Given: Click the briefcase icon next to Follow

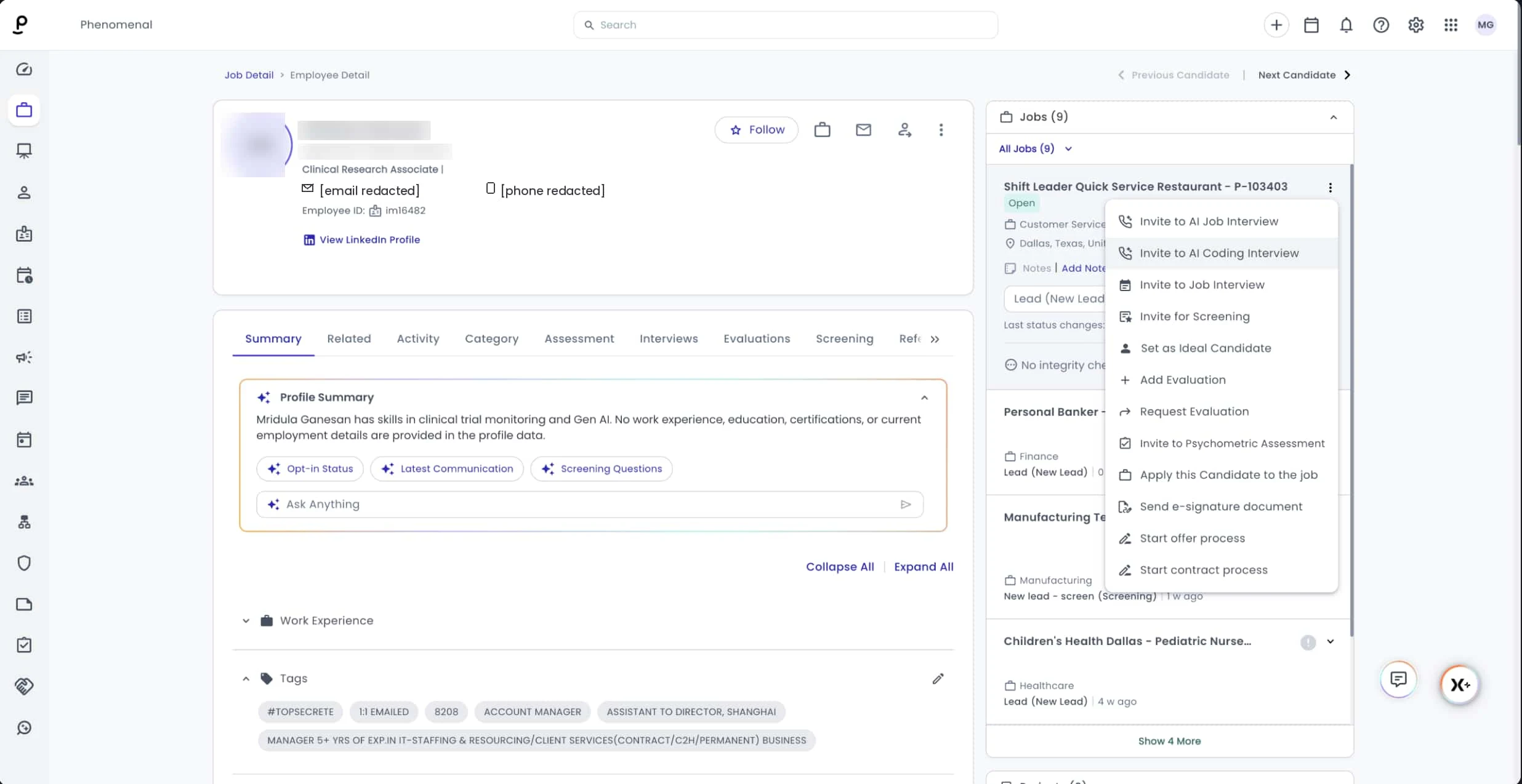Looking at the screenshot, I should coord(822,130).
